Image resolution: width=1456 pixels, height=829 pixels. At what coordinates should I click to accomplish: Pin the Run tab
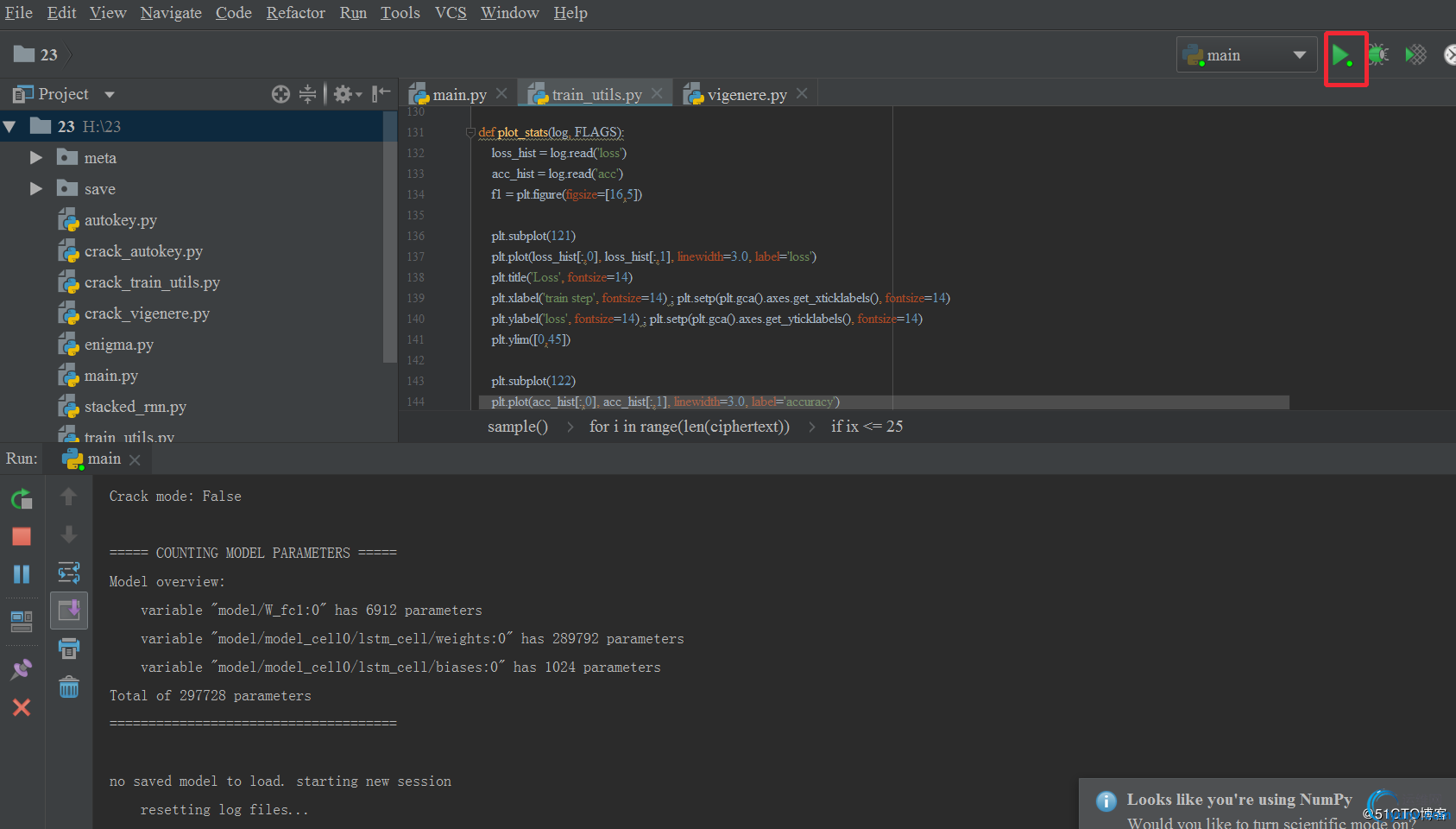tap(22, 669)
